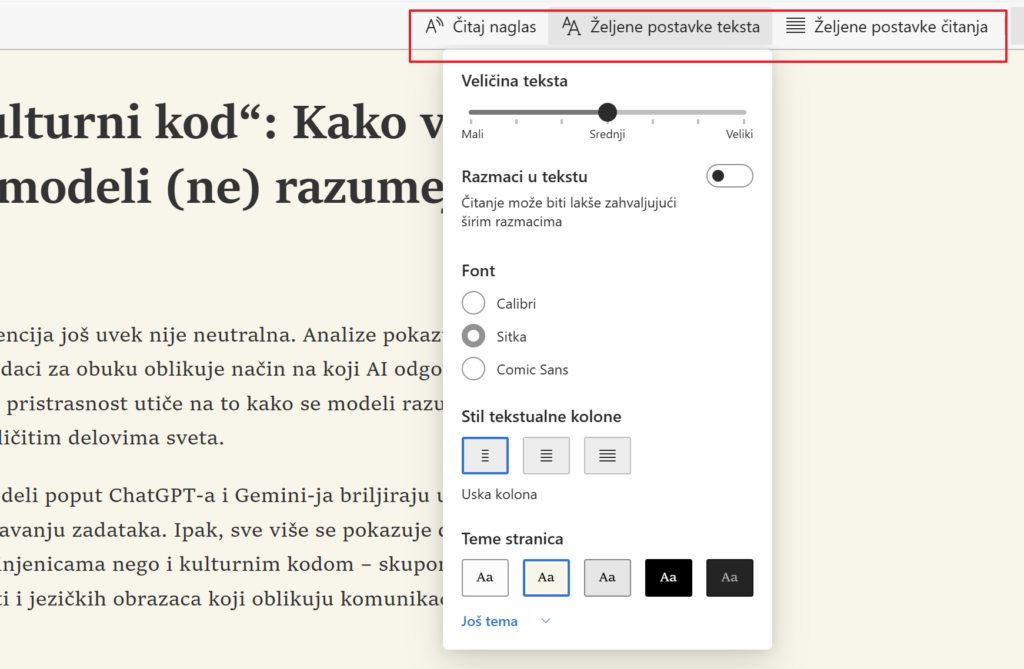Click the text size slider handle

[607, 112]
